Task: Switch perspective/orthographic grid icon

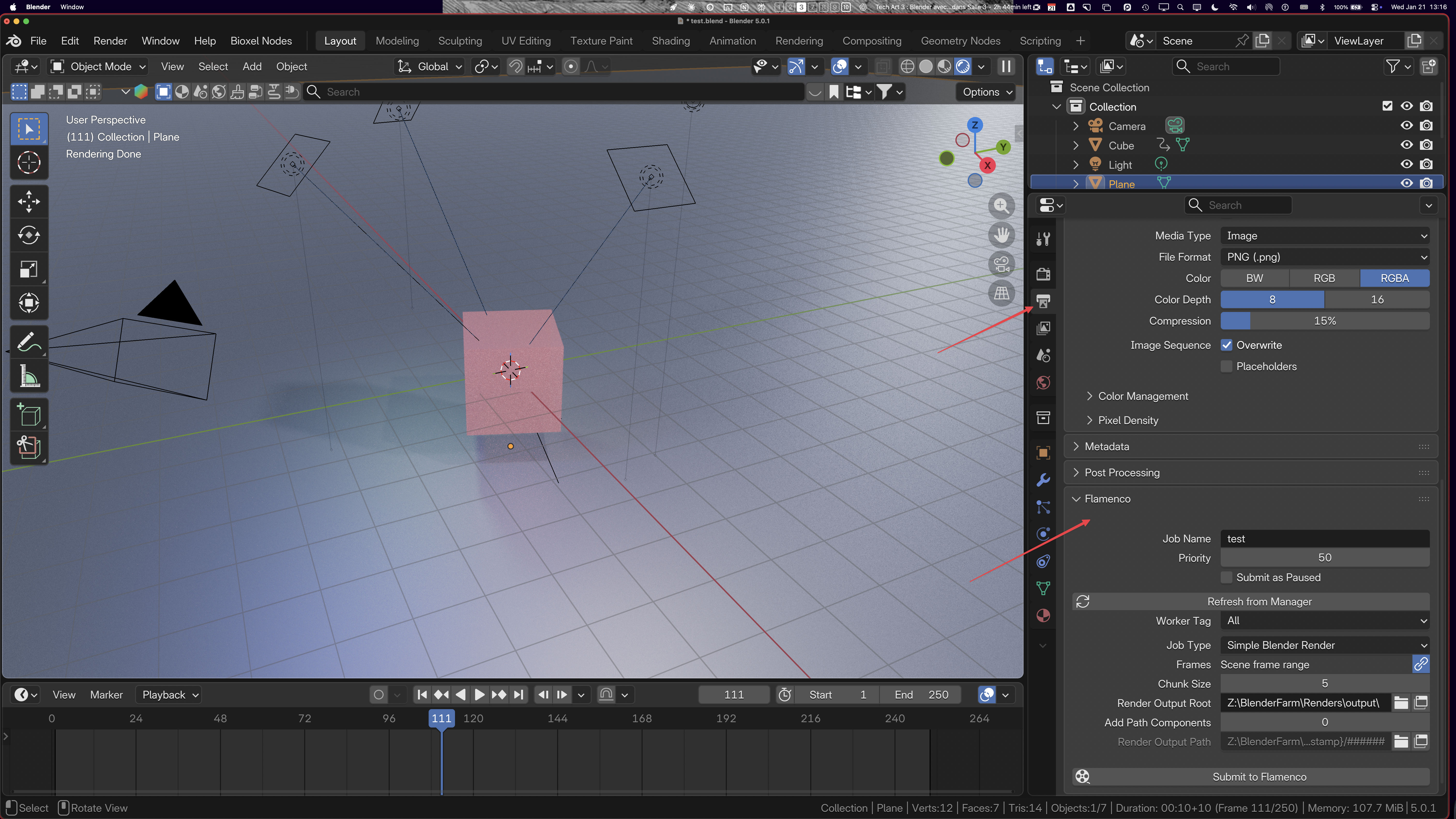Action: coord(1001,293)
